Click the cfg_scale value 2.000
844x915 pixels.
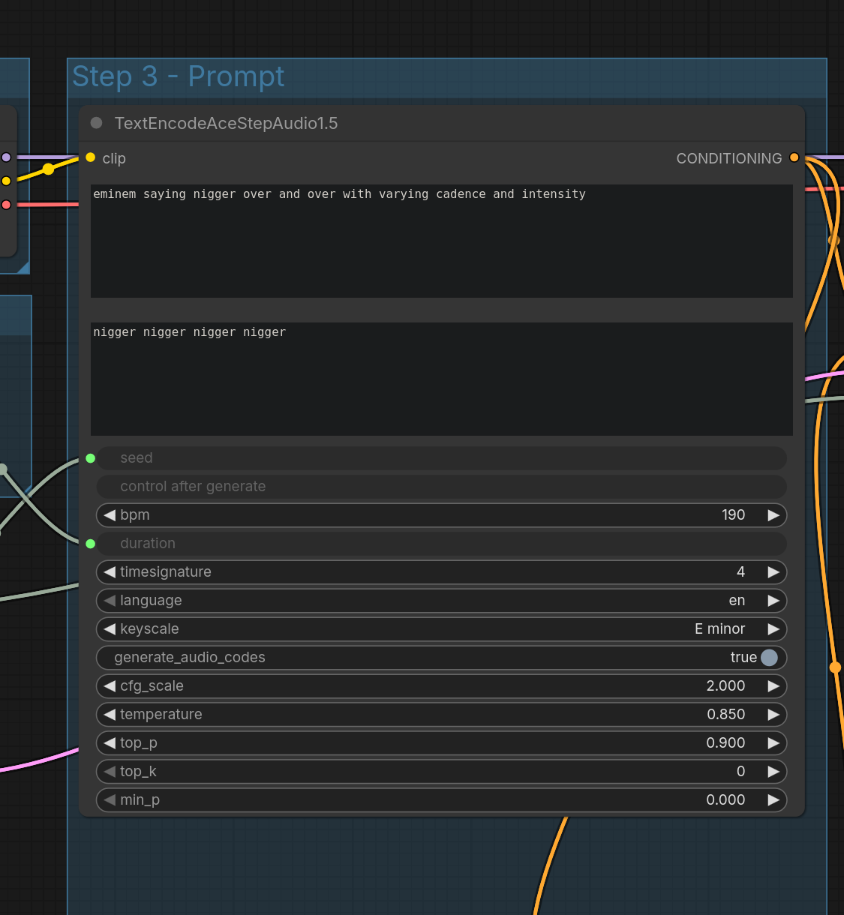pyautogui.click(x=726, y=686)
